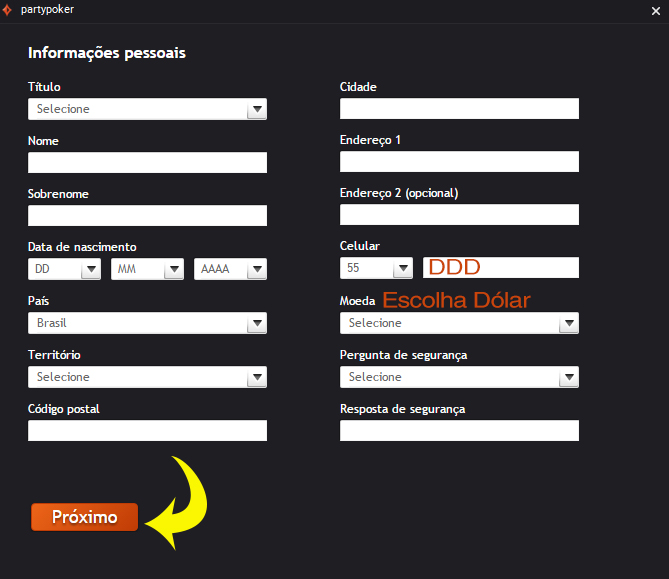This screenshot has width=669, height=579.
Task: Click the Resposta de segurança input field
Action: click(460, 431)
